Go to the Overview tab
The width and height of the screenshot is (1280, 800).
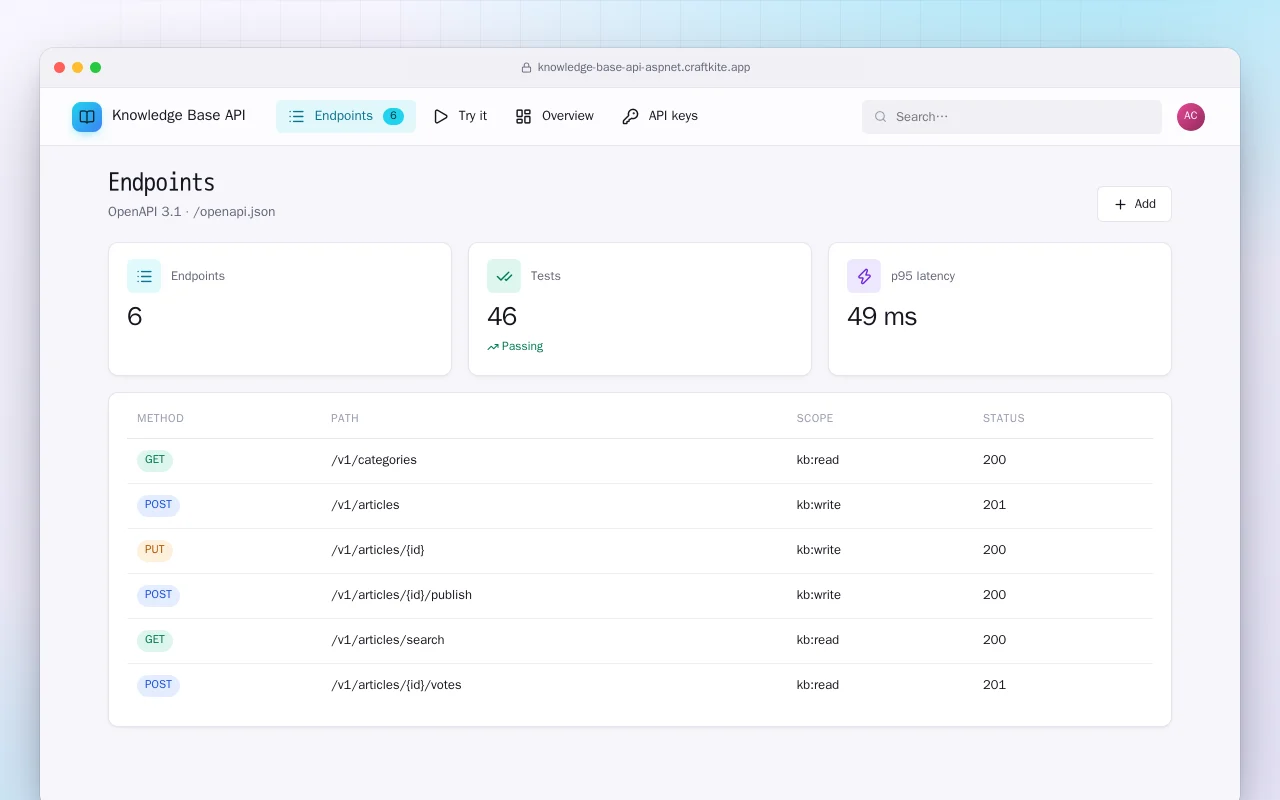[554, 117]
